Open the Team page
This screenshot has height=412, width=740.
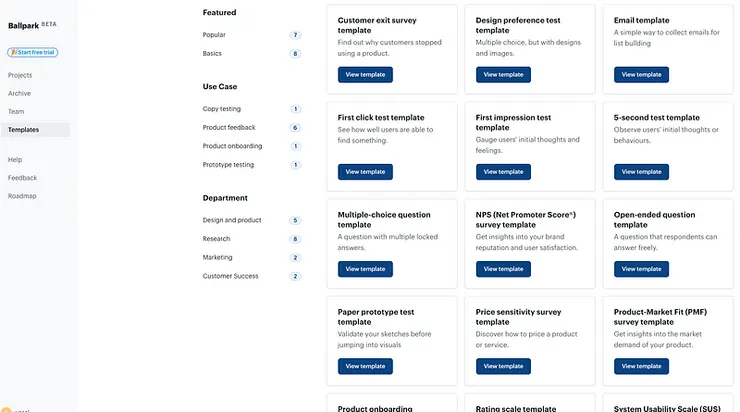pos(16,112)
